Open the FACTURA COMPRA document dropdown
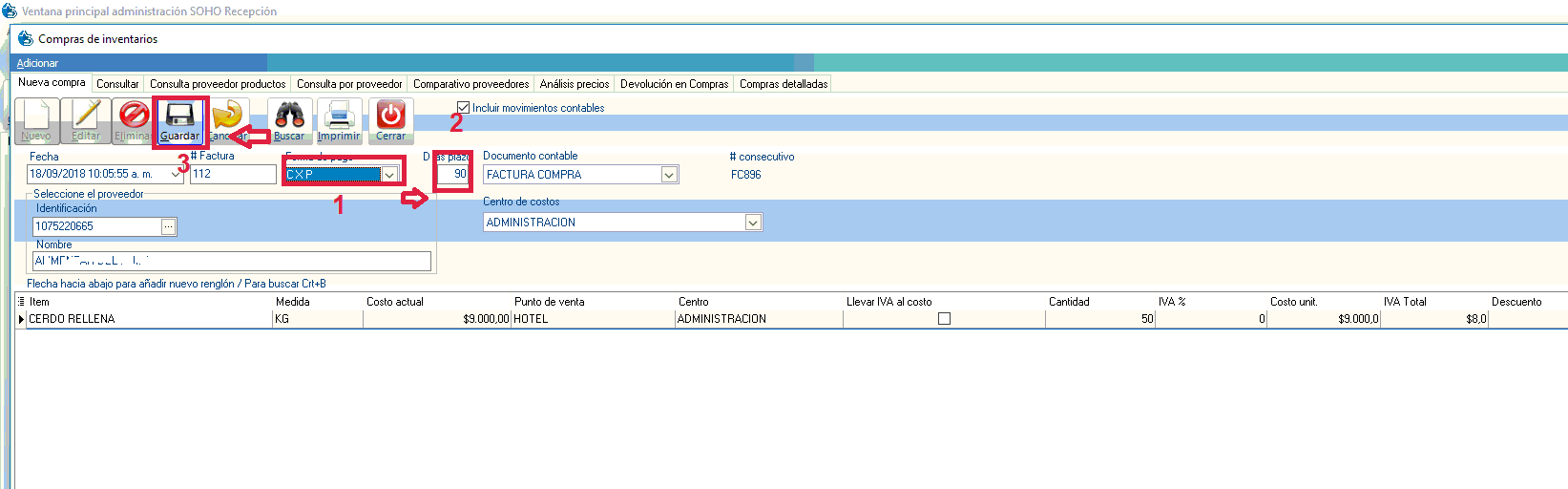Viewport: 1568px width, 489px height. pos(669,175)
